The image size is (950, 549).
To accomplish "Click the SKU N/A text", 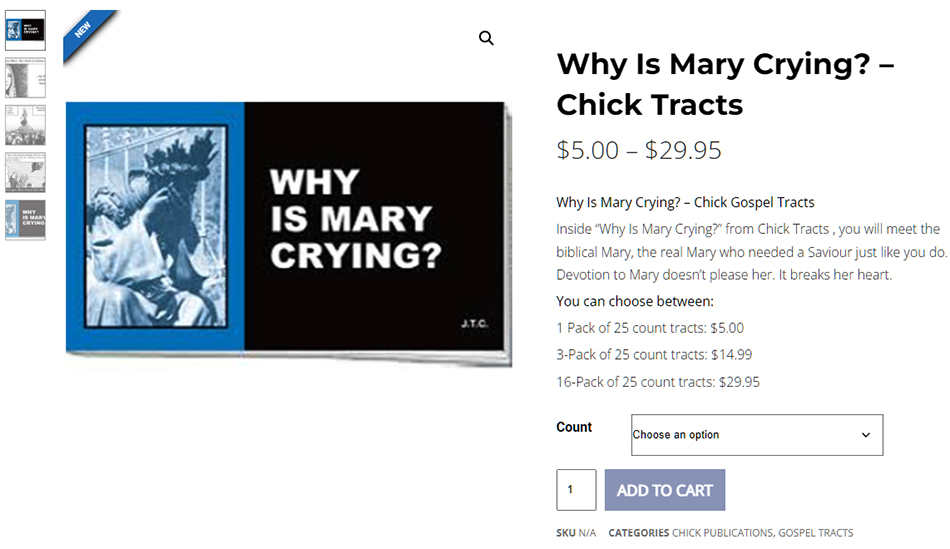I will tap(576, 533).
